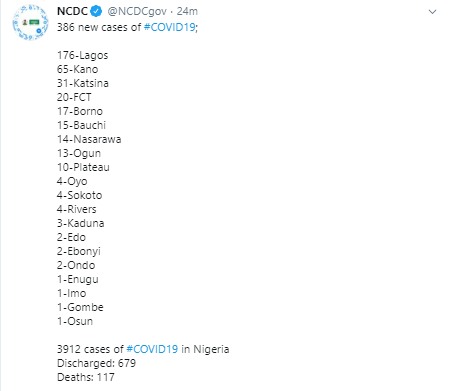Open the NCDC profile avatar

30,22
